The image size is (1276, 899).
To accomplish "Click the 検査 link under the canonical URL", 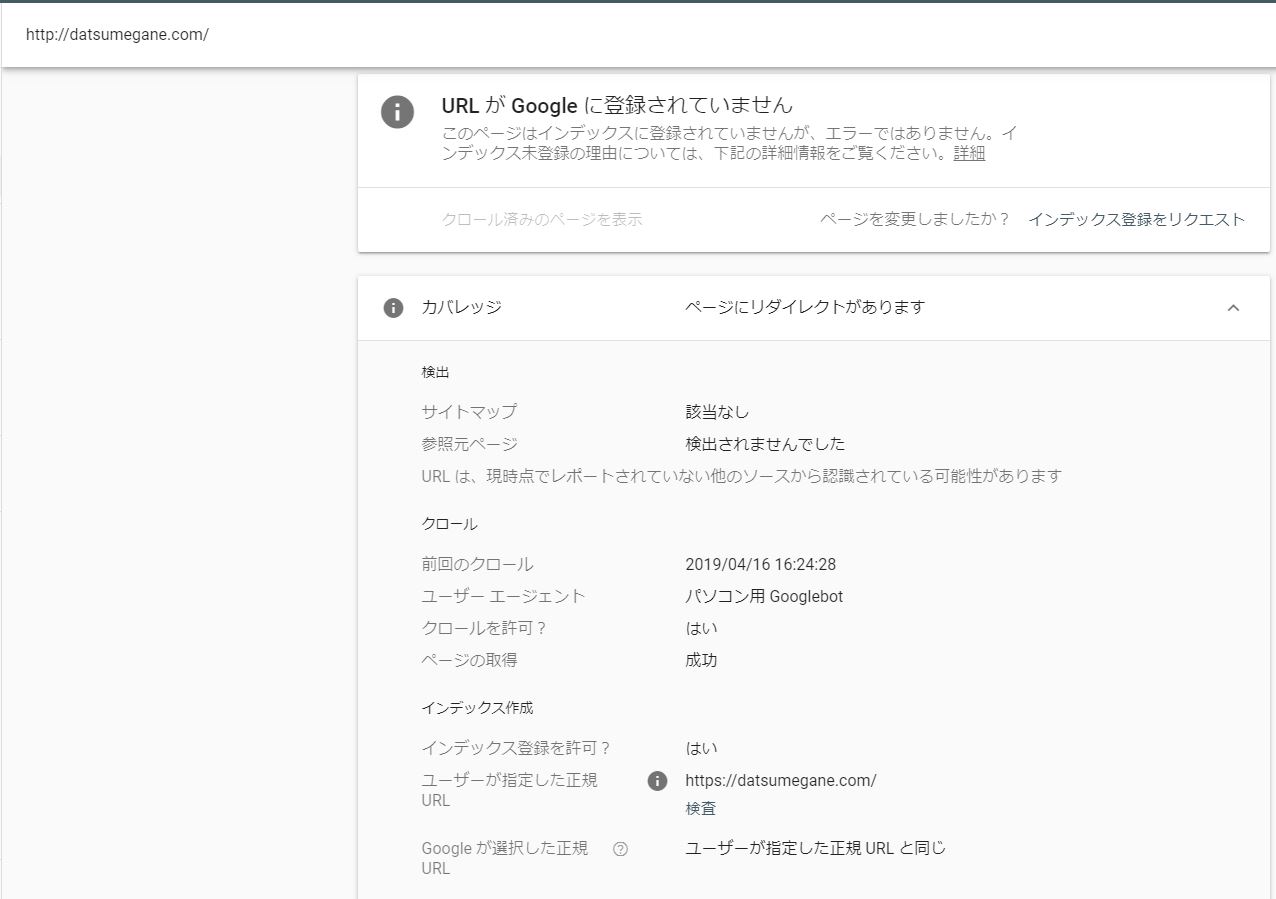I will coord(701,808).
